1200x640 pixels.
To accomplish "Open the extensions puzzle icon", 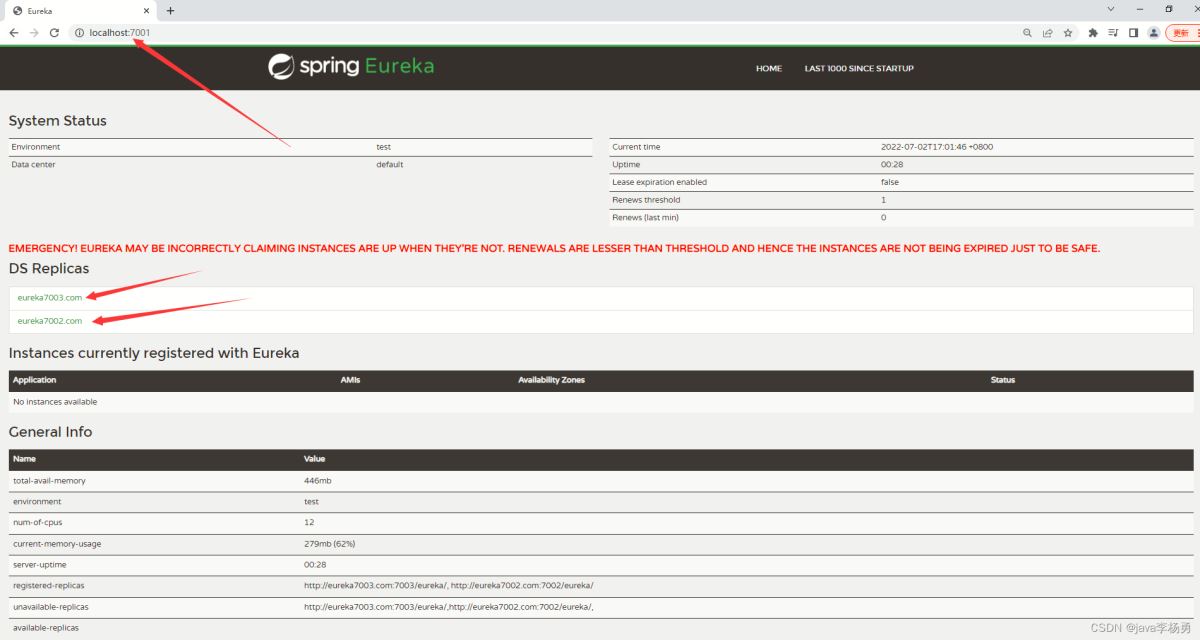I will point(1093,33).
